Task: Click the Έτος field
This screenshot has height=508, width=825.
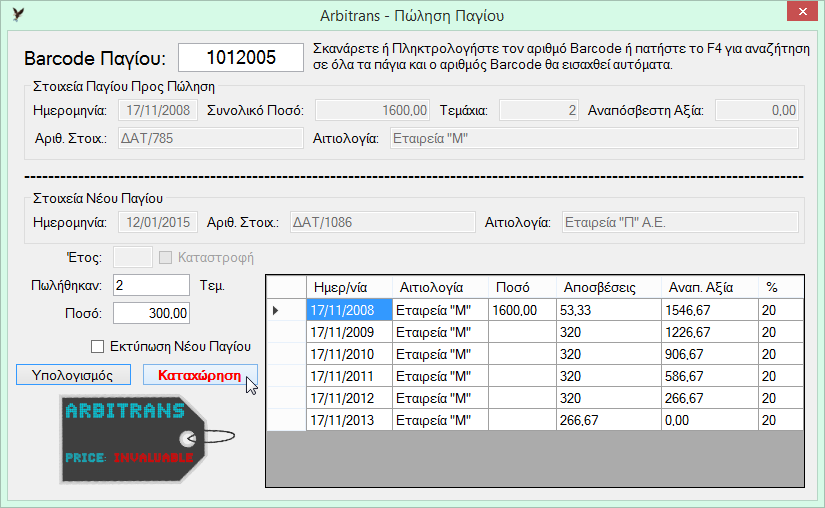Action: [133, 257]
